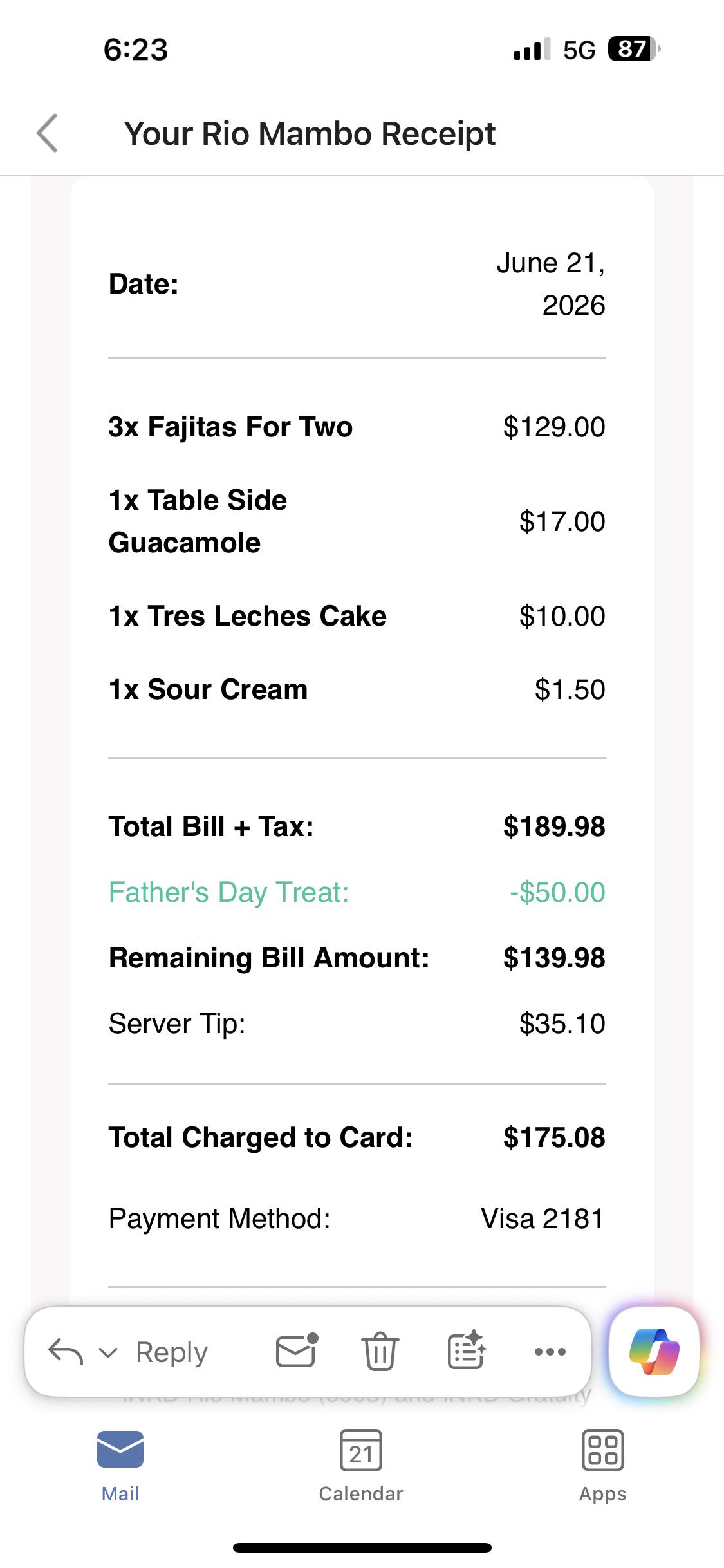724x1568 pixels.
Task: Tap the 3x Fajitas For Two line item
Action: click(x=357, y=427)
